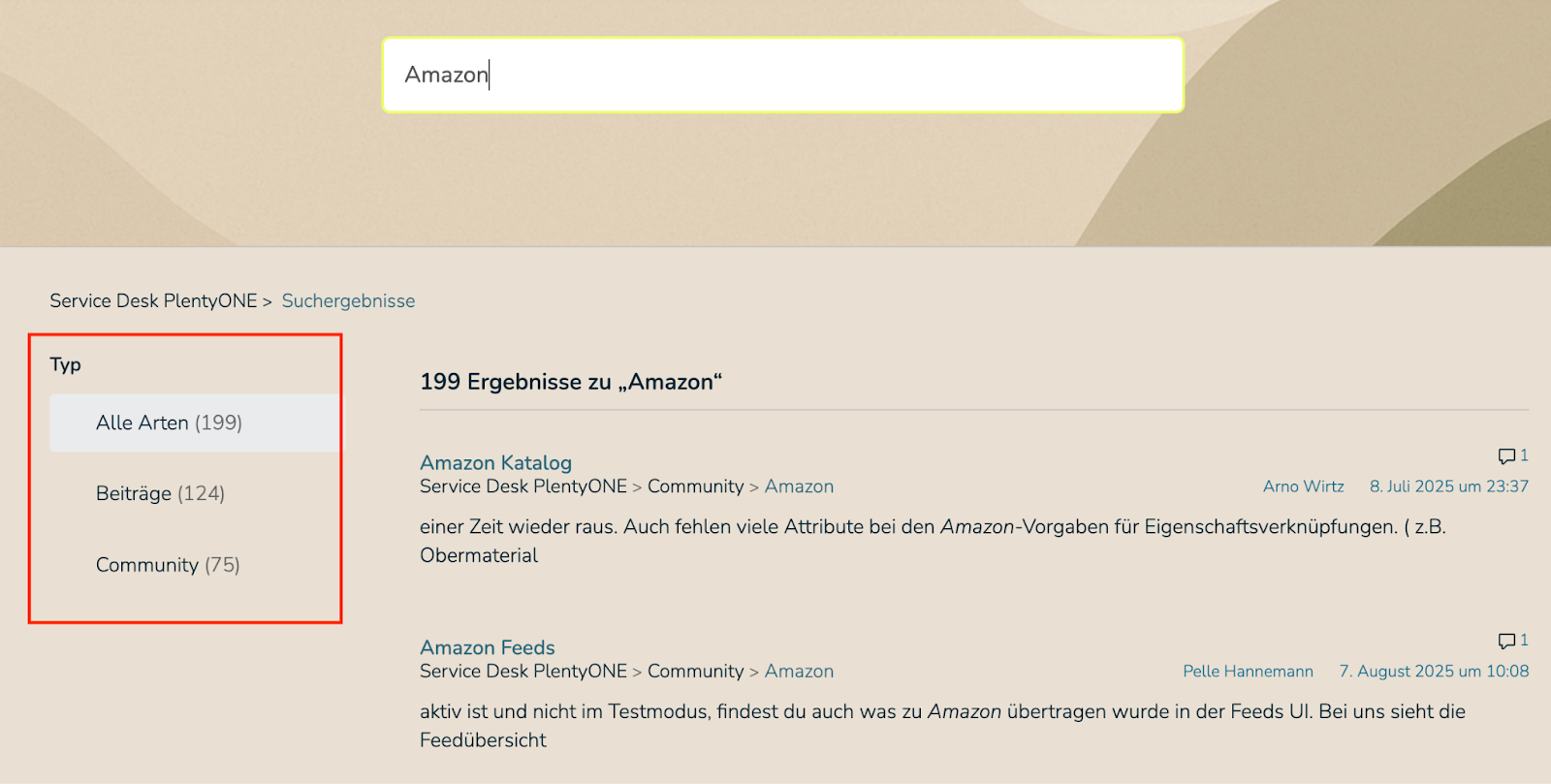This screenshot has height=784, width=1551.
Task: Open Amazon category under Amazon Feeds result
Action: [x=799, y=672]
